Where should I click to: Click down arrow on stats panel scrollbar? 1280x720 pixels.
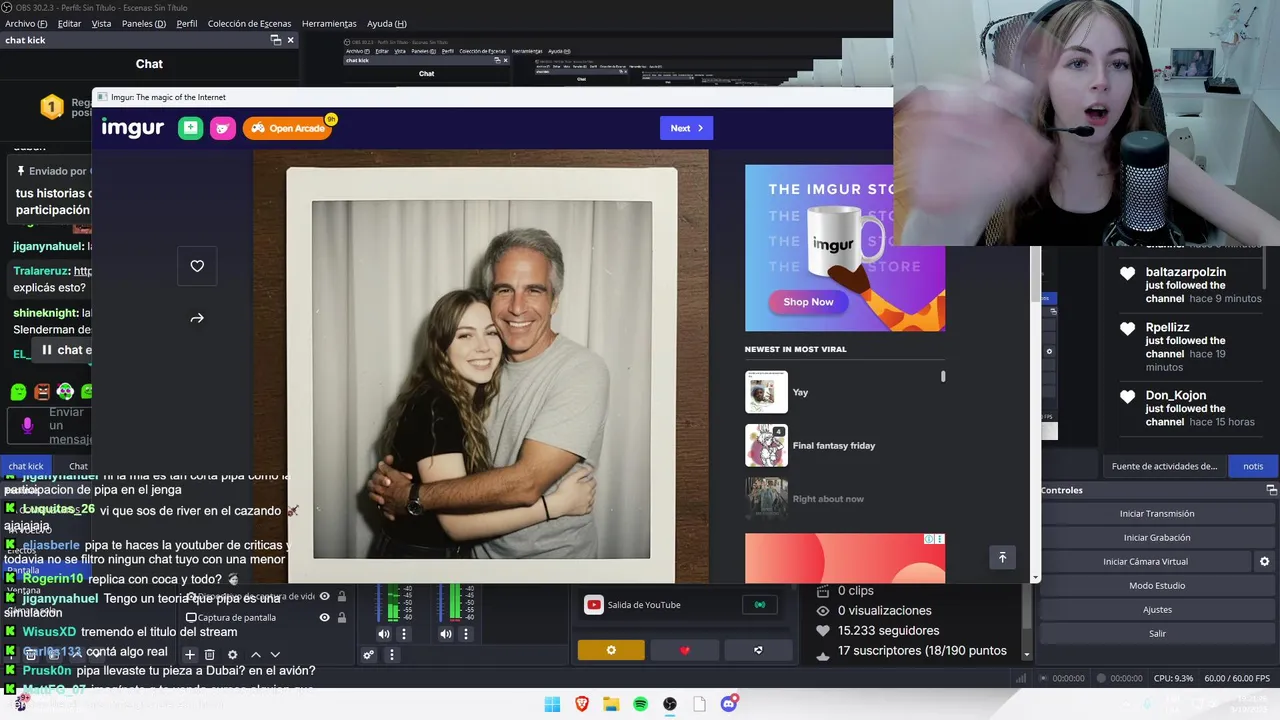(x=1027, y=654)
